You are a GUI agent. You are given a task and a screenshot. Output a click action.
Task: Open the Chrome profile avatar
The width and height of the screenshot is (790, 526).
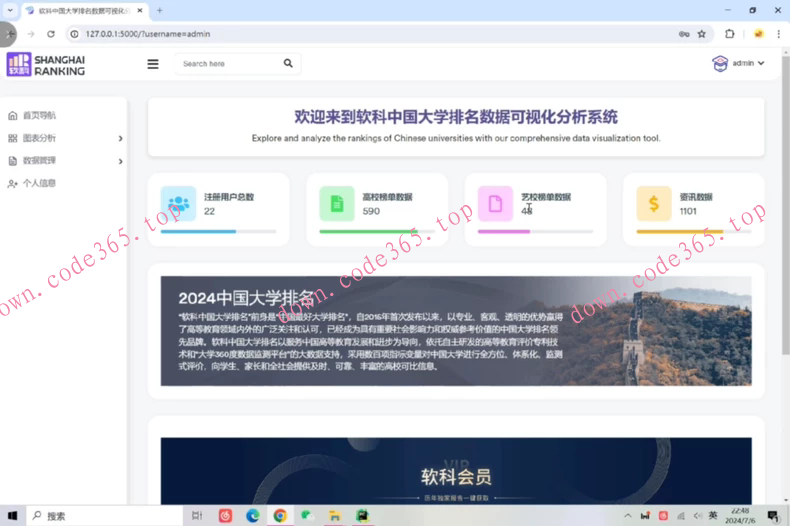click(x=758, y=34)
